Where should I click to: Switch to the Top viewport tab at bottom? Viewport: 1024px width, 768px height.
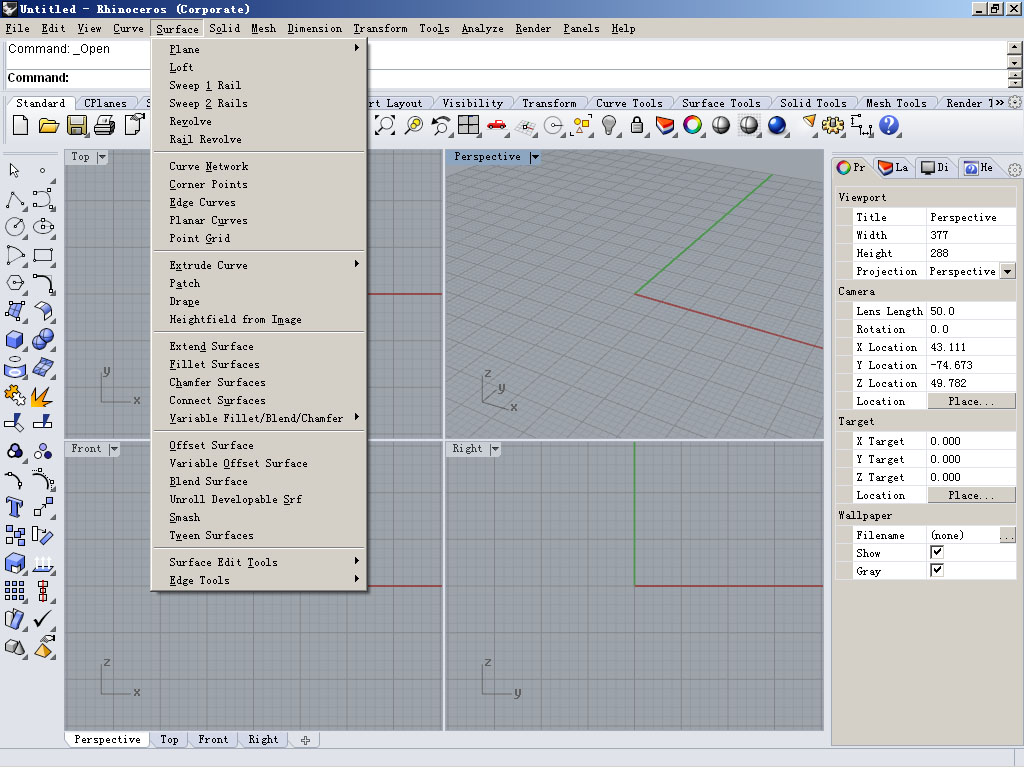click(169, 739)
